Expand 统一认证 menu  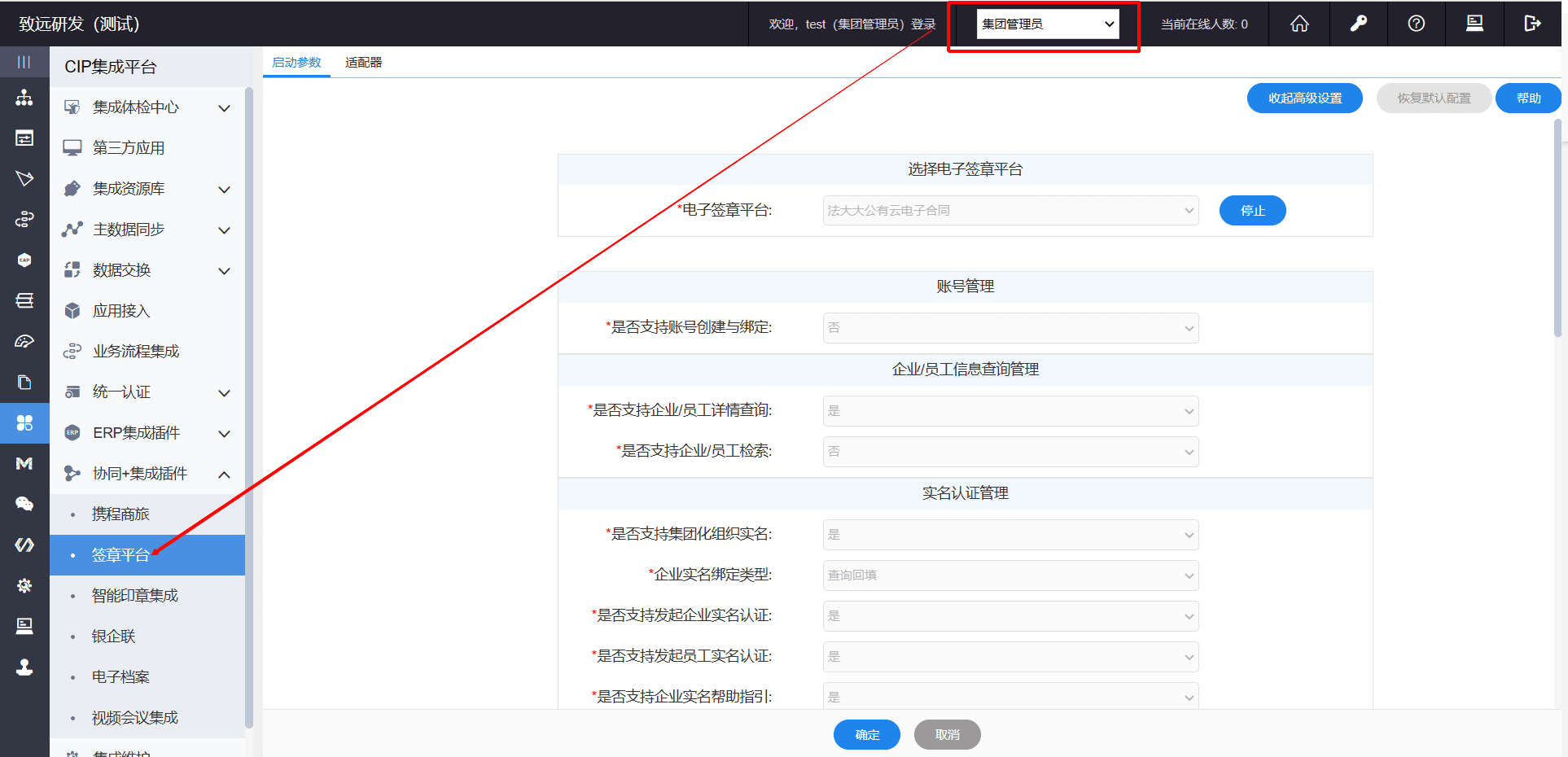click(147, 392)
